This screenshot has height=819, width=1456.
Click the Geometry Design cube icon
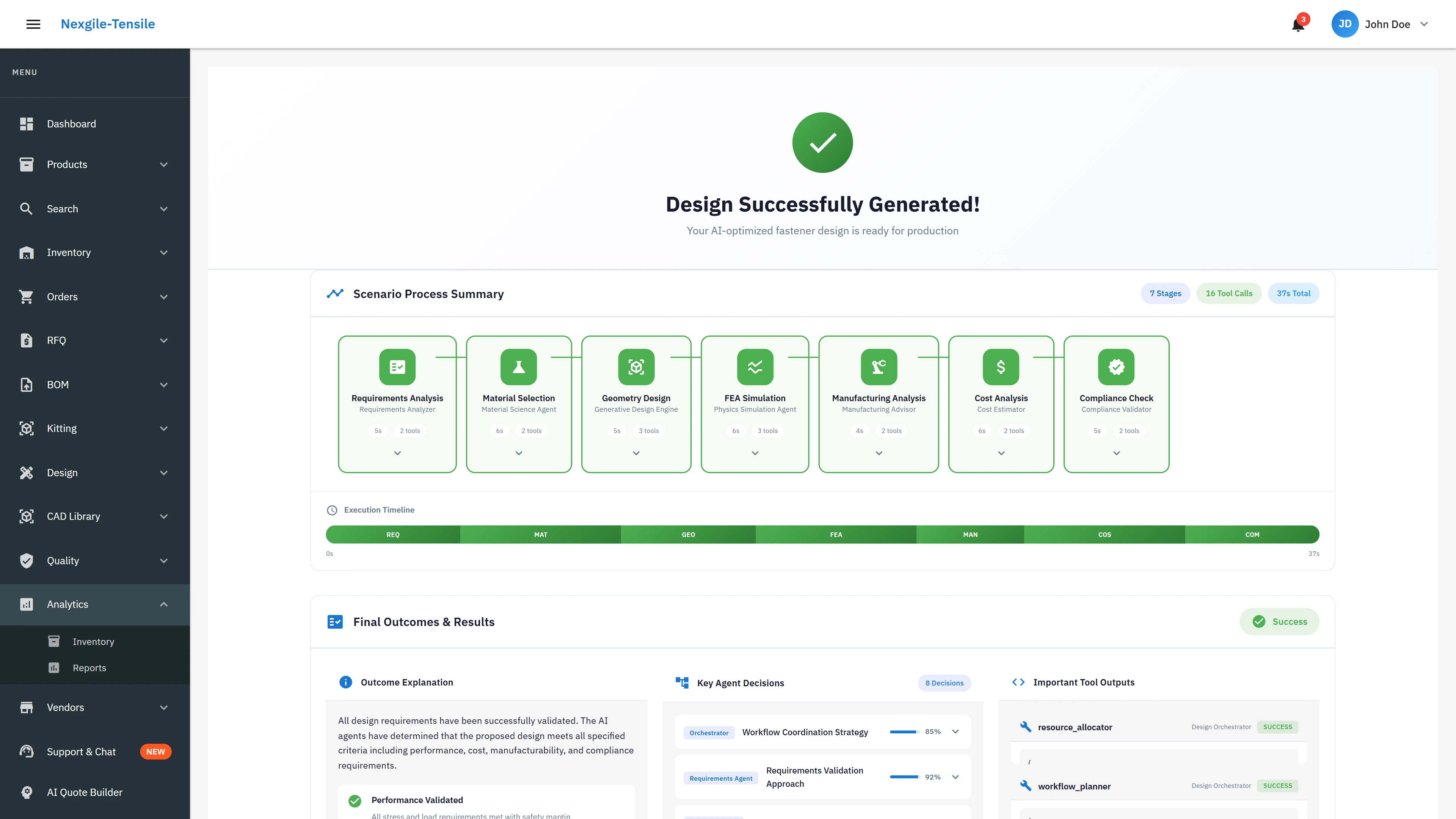tap(636, 367)
